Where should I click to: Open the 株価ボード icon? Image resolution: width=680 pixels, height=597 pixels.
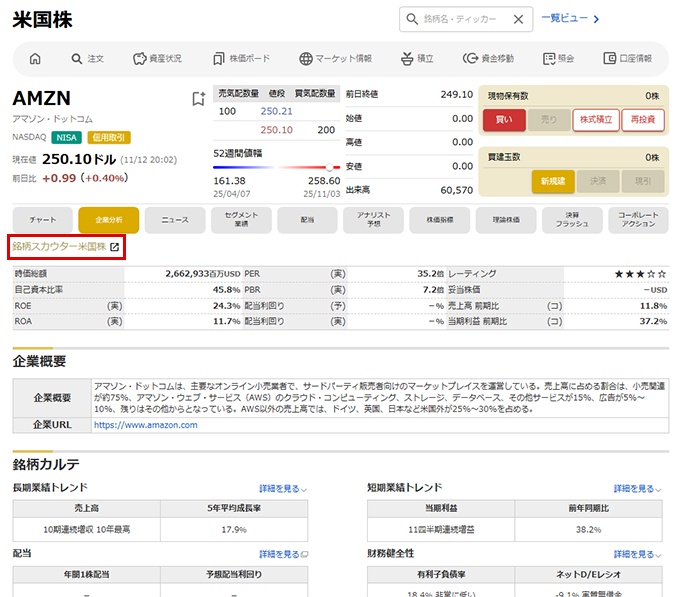tap(220, 58)
